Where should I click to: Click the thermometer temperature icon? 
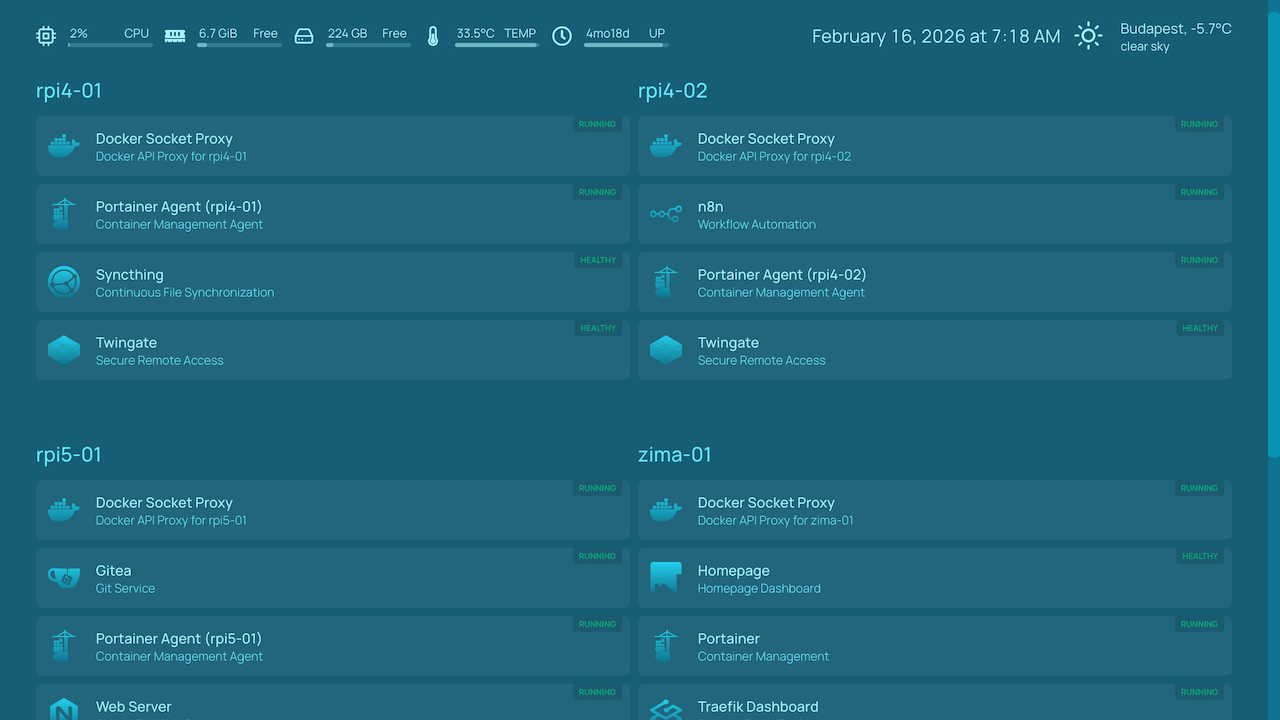433,37
